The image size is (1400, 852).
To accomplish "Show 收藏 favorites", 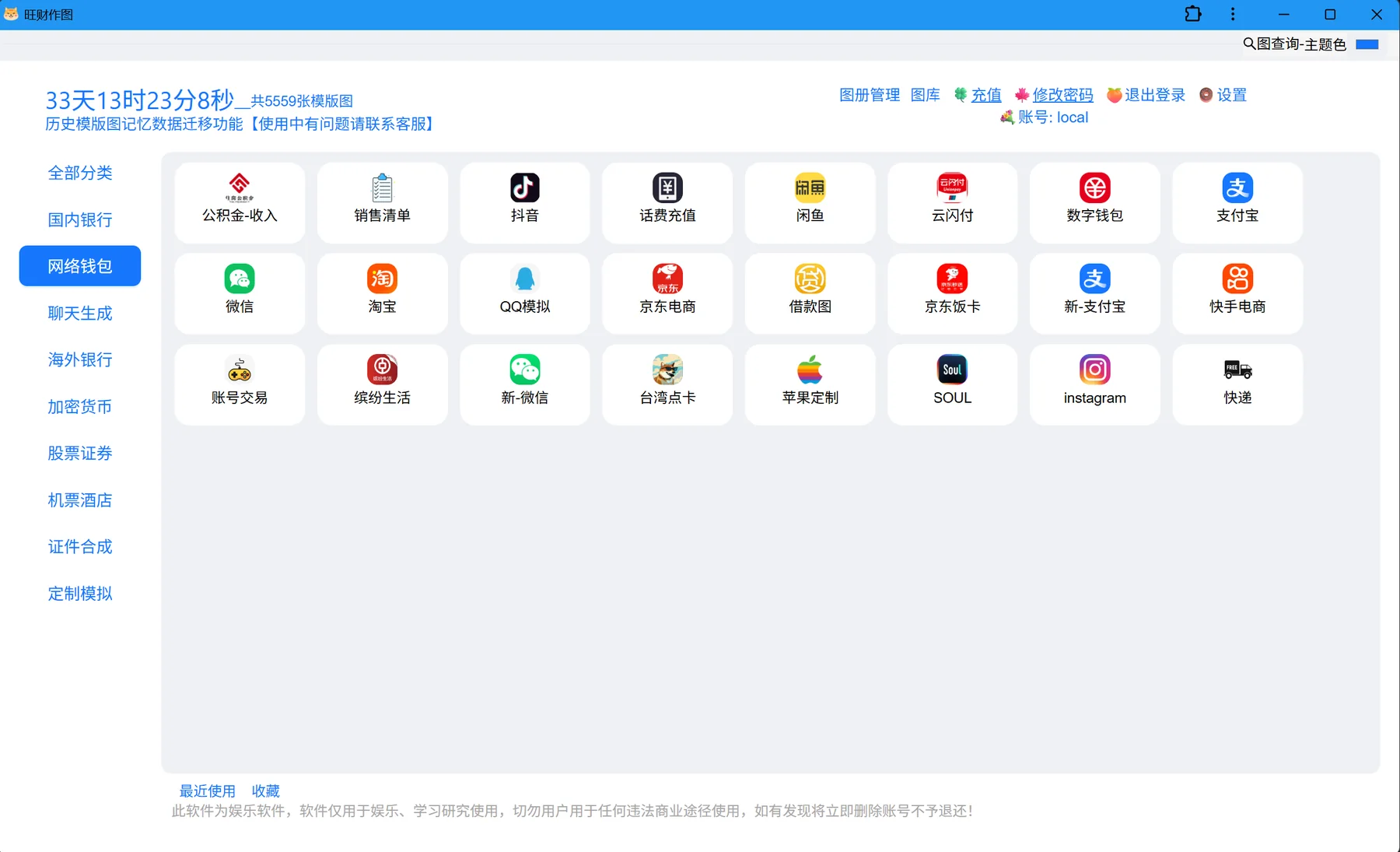I will tap(266, 791).
